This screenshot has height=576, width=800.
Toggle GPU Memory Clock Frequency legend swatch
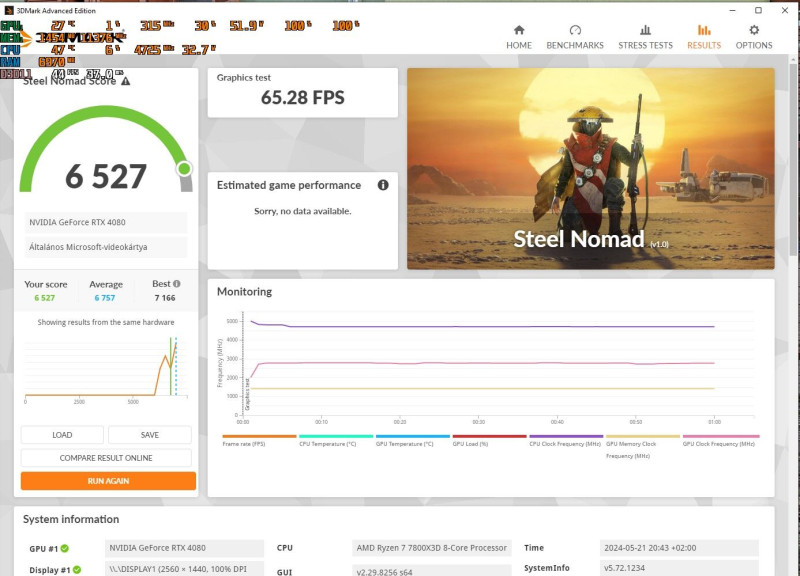click(643, 436)
